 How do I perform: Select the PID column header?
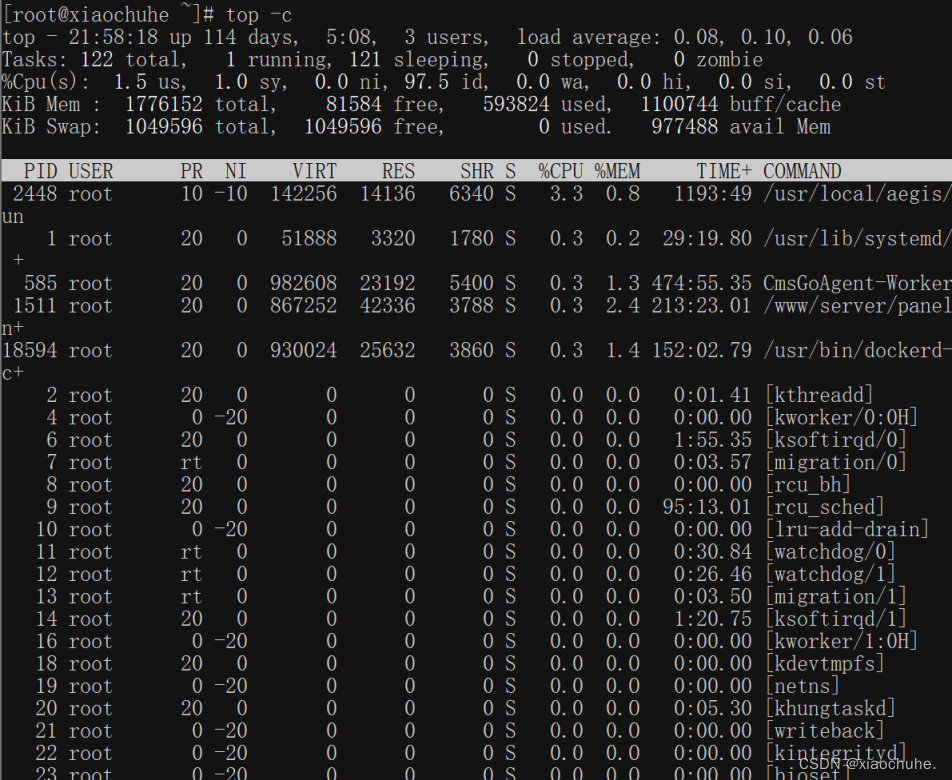tap(39, 171)
